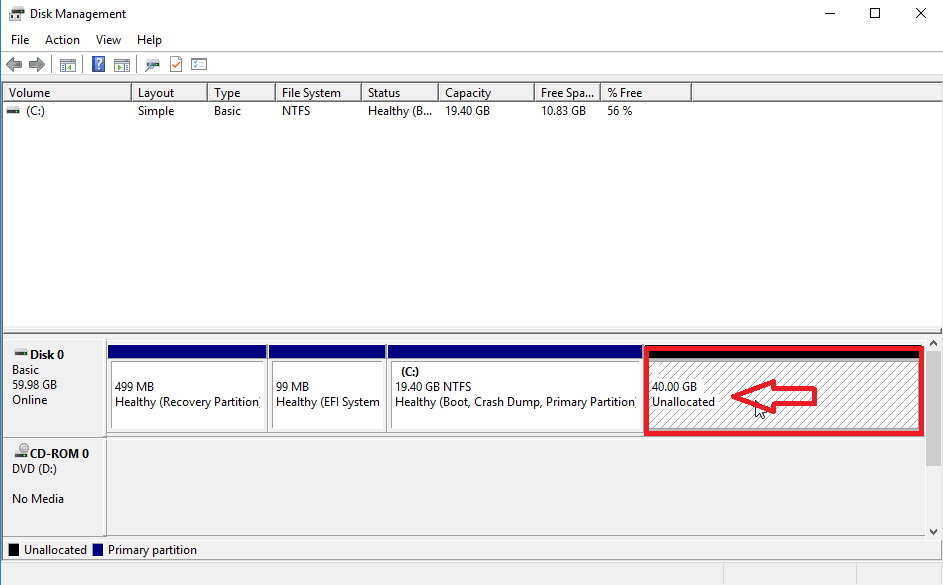Image resolution: width=943 pixels, height=585 pixels.
Task: Select the CD-ROM 0 DVD (D:) panel
Action: [x=54, y=487]
